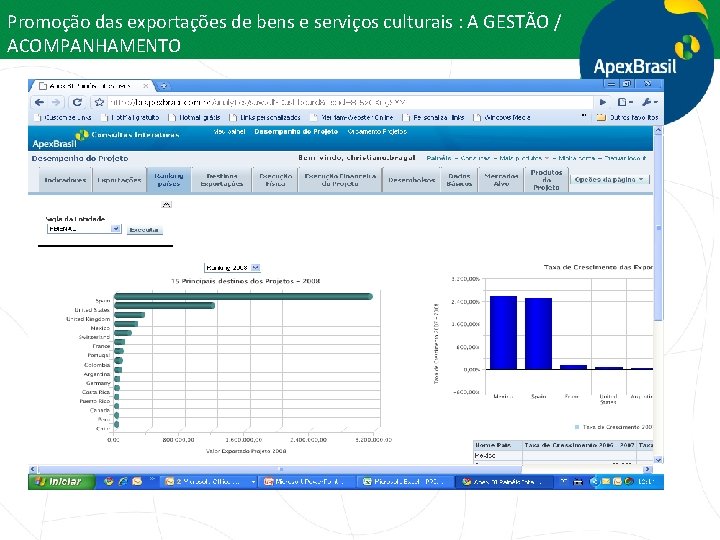Click the ApexBrasil logo in page header
This screenshot has width=720, height=540.
[x=59, y=140]
